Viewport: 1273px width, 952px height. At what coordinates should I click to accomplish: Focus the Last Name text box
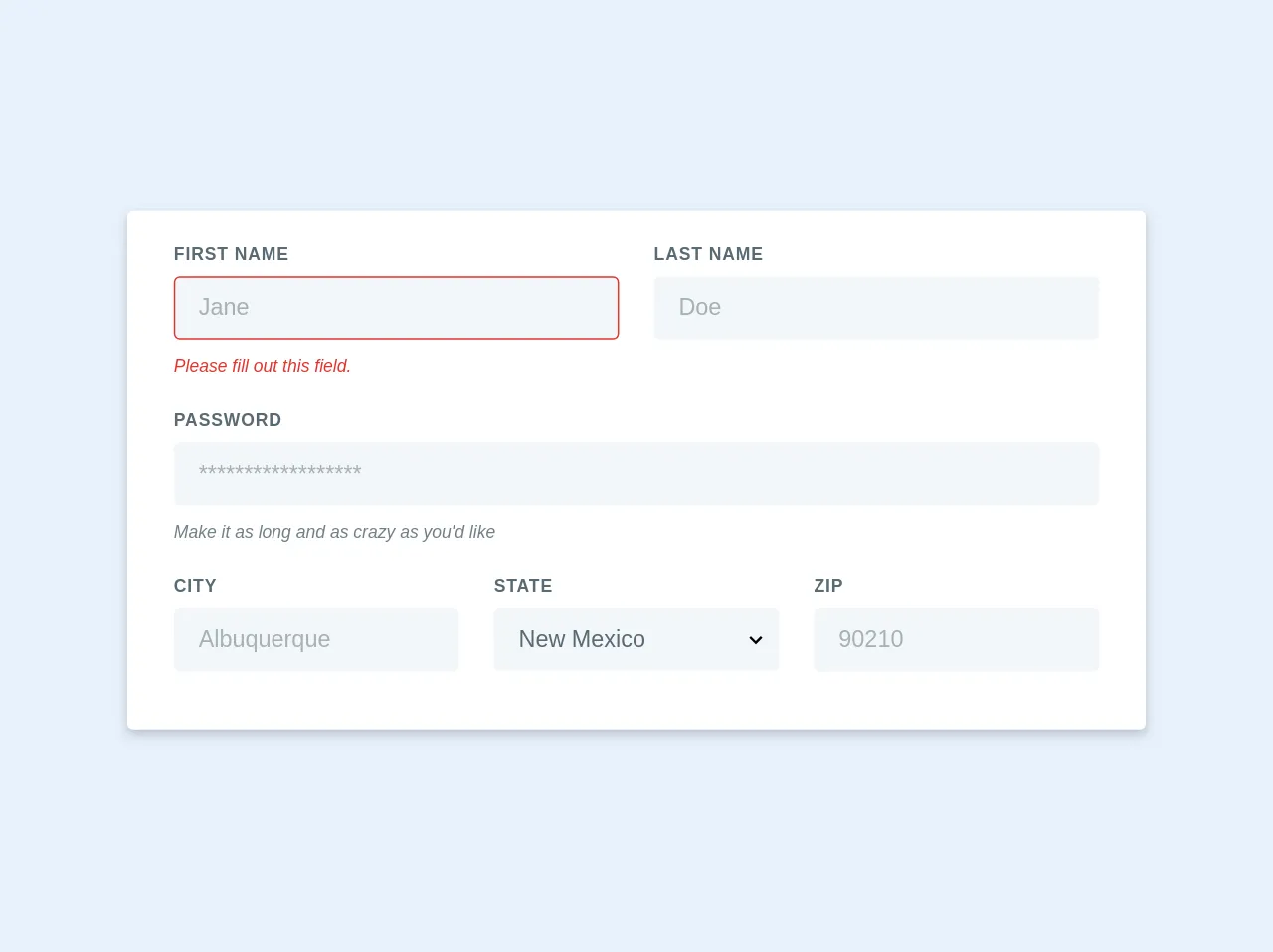[875, 308]
